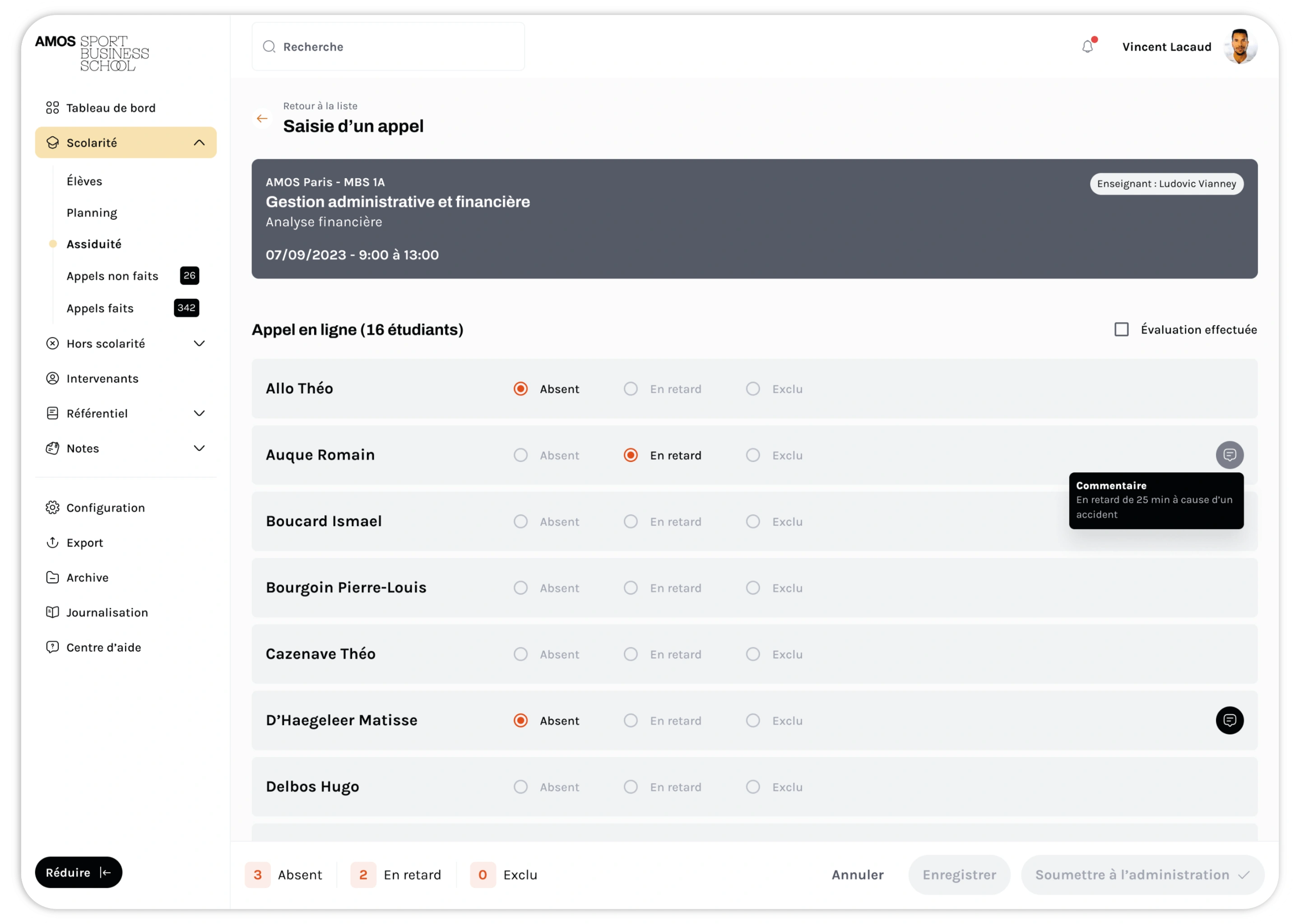Click the notification bell icon
Screen dimensions: 1300x924
(1087, 46)
